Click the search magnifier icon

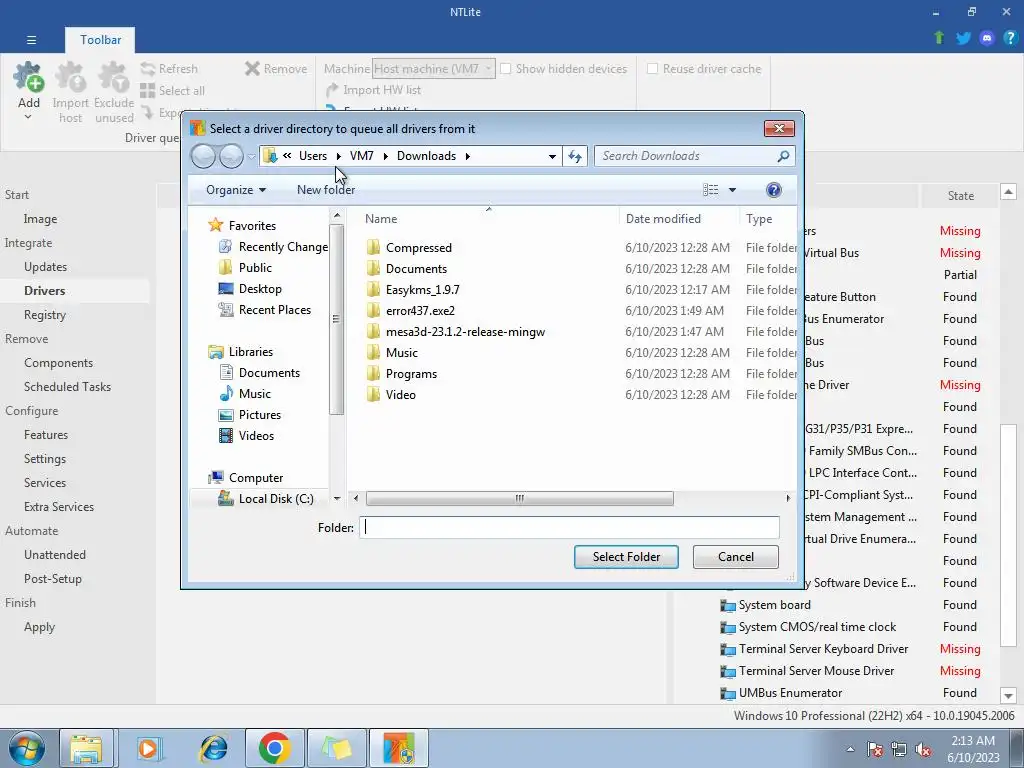784,156
